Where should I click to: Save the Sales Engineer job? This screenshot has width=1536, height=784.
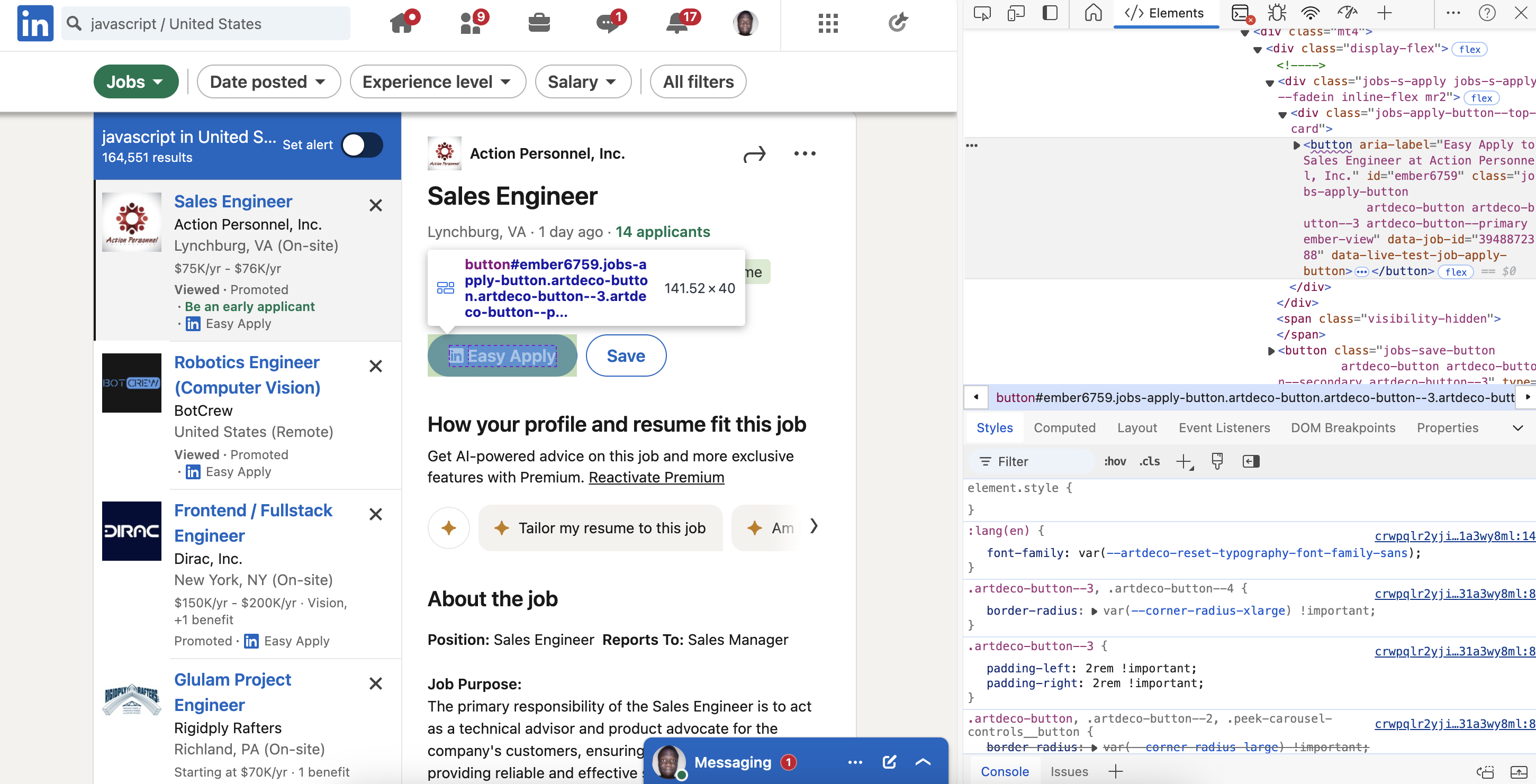pyautogui.click(x=626, y=355)
